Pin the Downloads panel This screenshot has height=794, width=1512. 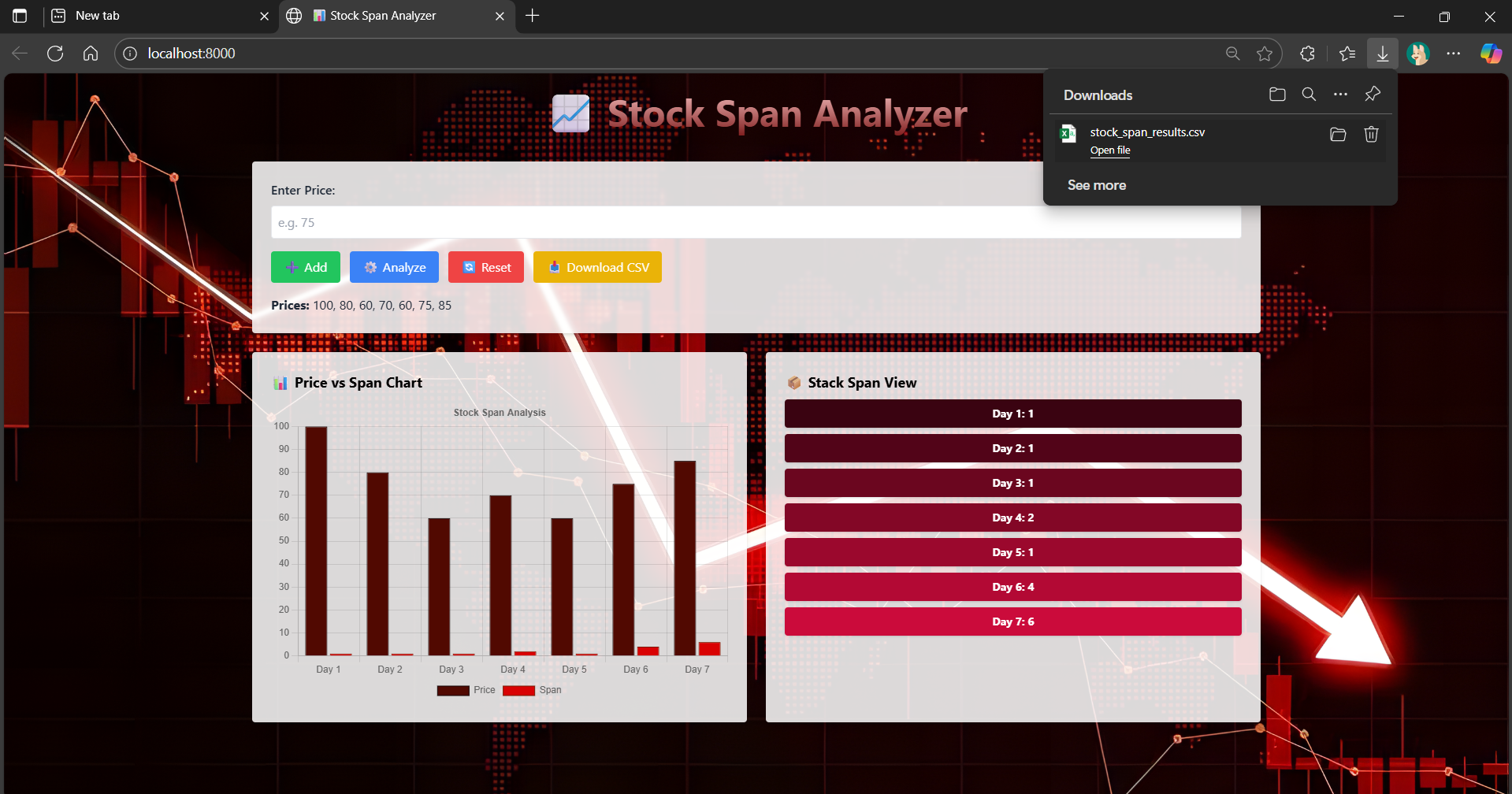point(1372,94)
